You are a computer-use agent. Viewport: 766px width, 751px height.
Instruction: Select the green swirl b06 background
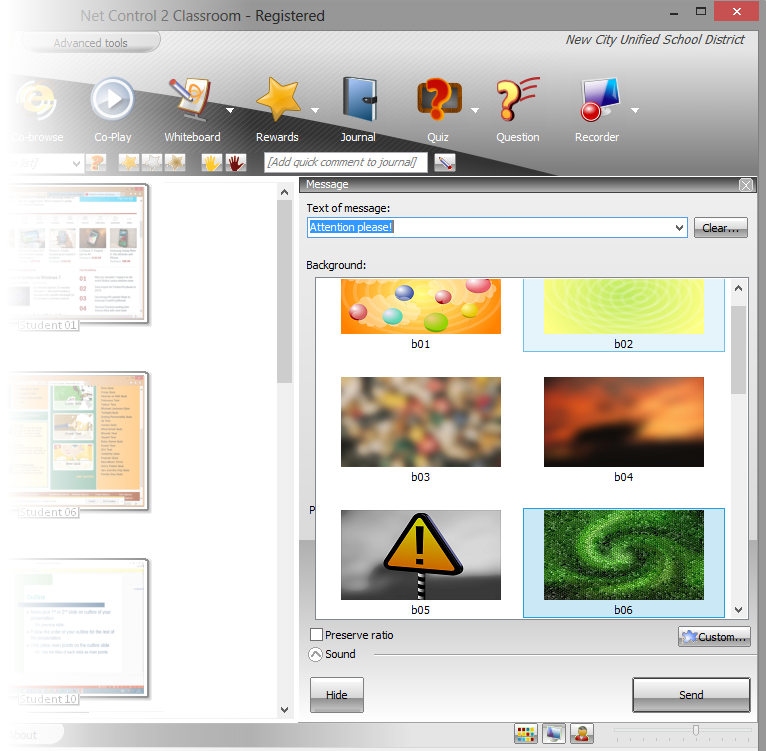623,563
